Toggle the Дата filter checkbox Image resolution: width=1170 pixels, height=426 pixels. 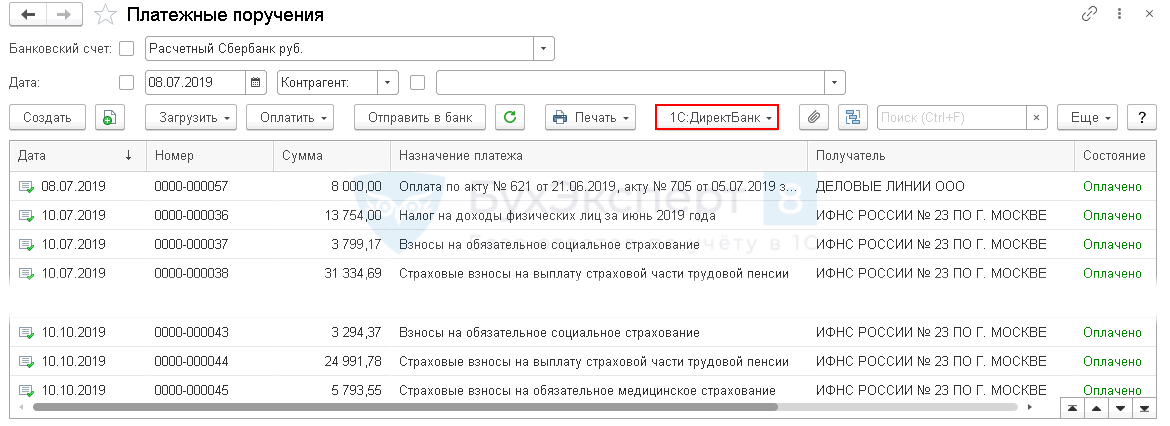[x=126, y=82]
